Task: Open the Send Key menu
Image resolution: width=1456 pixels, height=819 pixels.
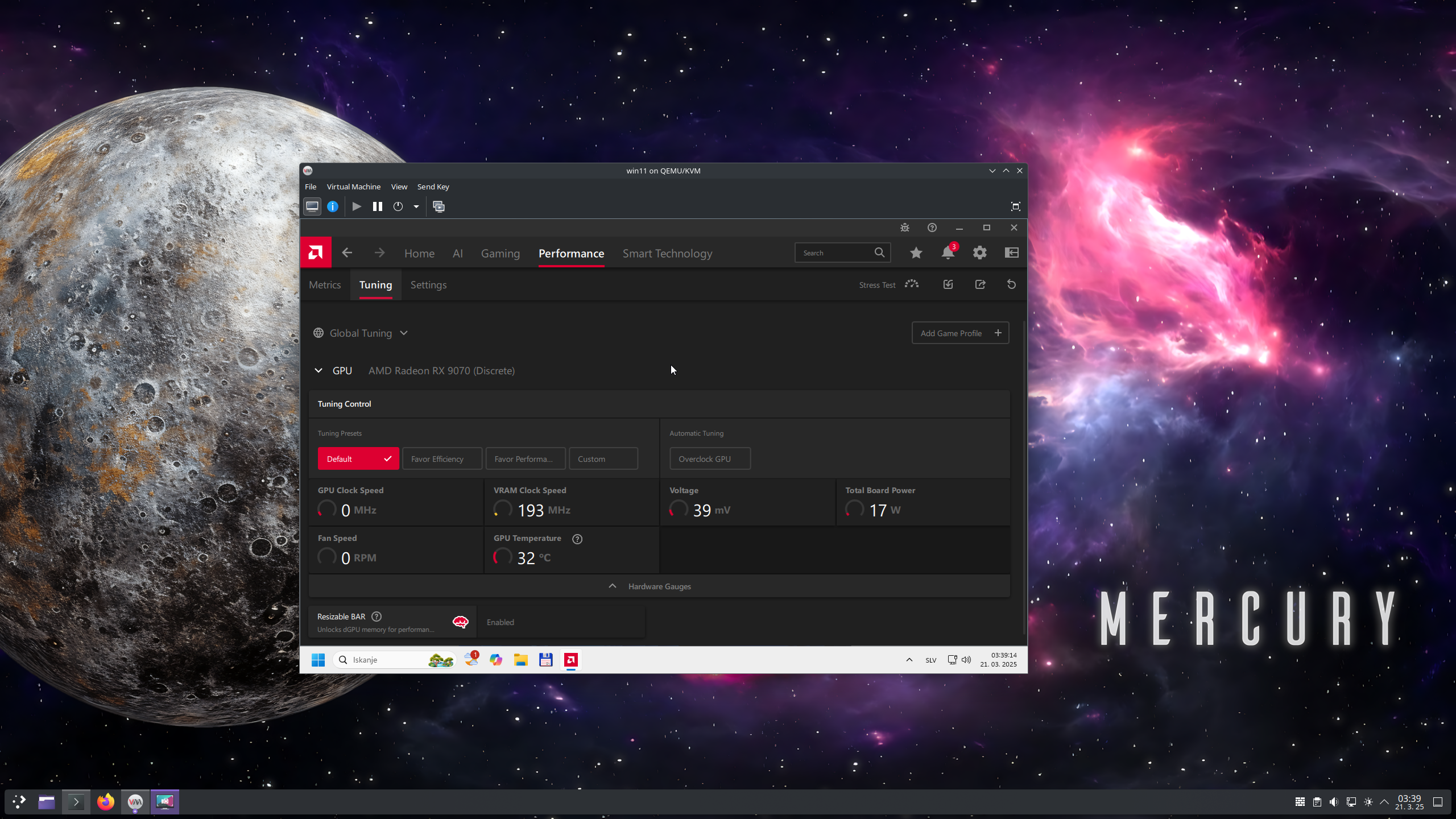Action: [433, 187]
